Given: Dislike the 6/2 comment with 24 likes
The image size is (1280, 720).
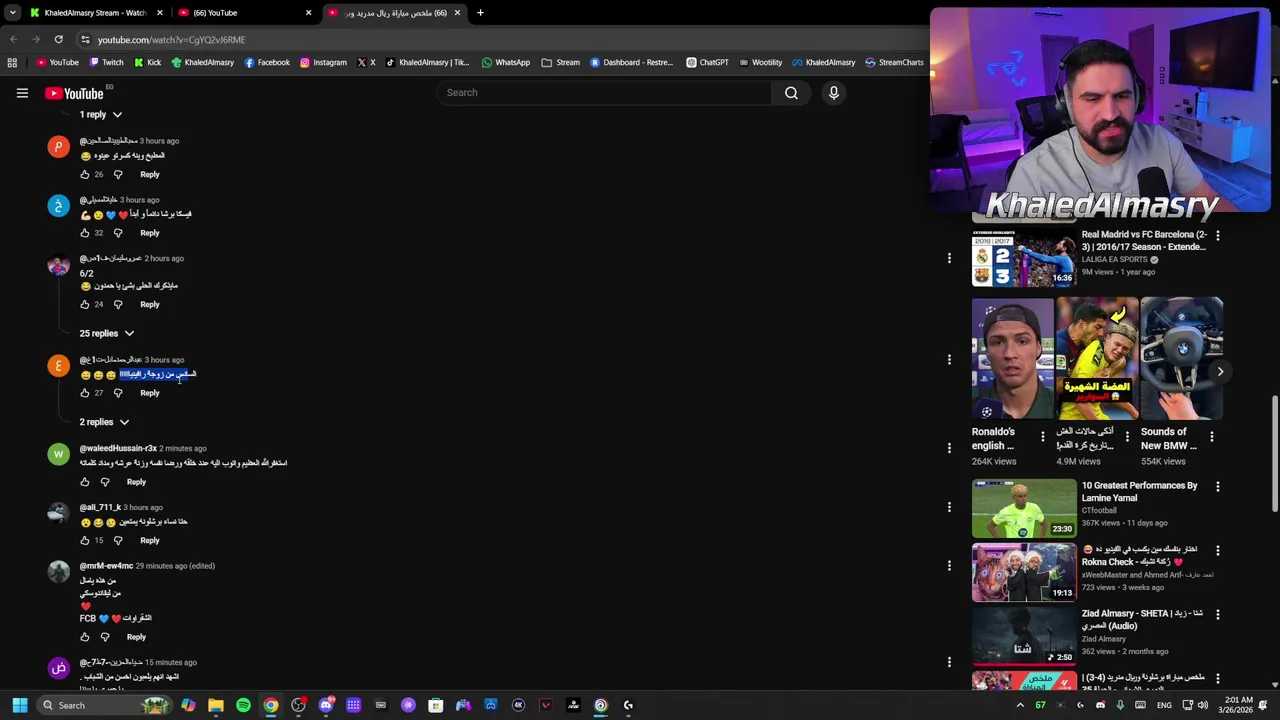Looking at the screenshot, I should point(118,304).
